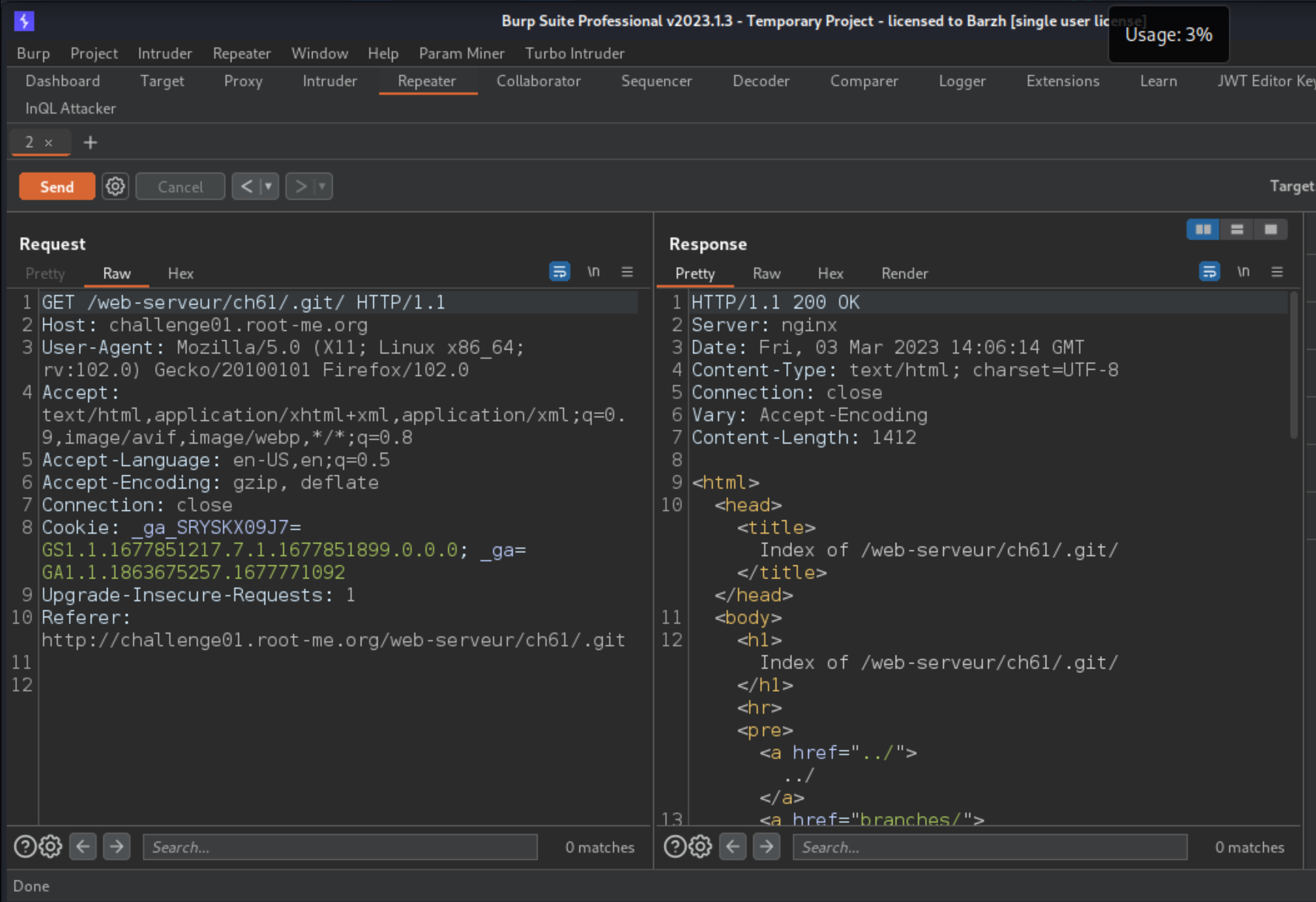Select top-bottom layout view
This screenshot has height=902, width=1316.
pos(1237,229)
